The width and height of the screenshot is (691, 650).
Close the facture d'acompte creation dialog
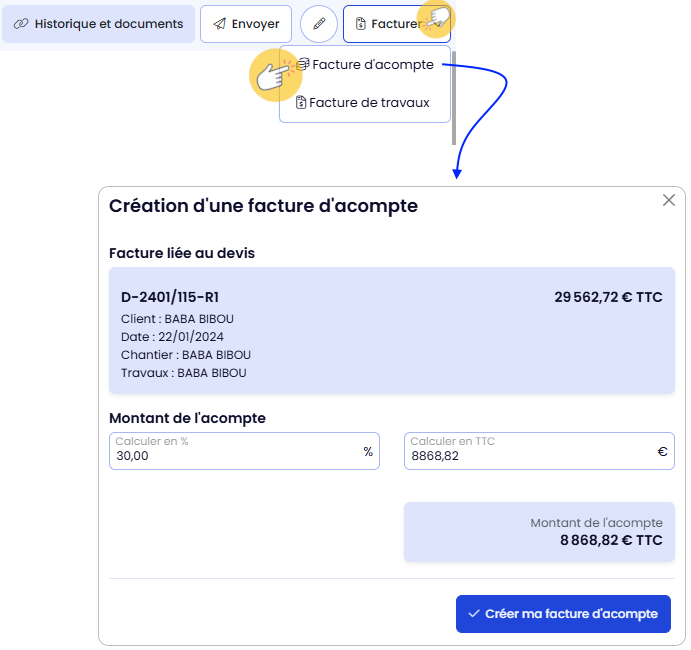[x=669, y=200]
